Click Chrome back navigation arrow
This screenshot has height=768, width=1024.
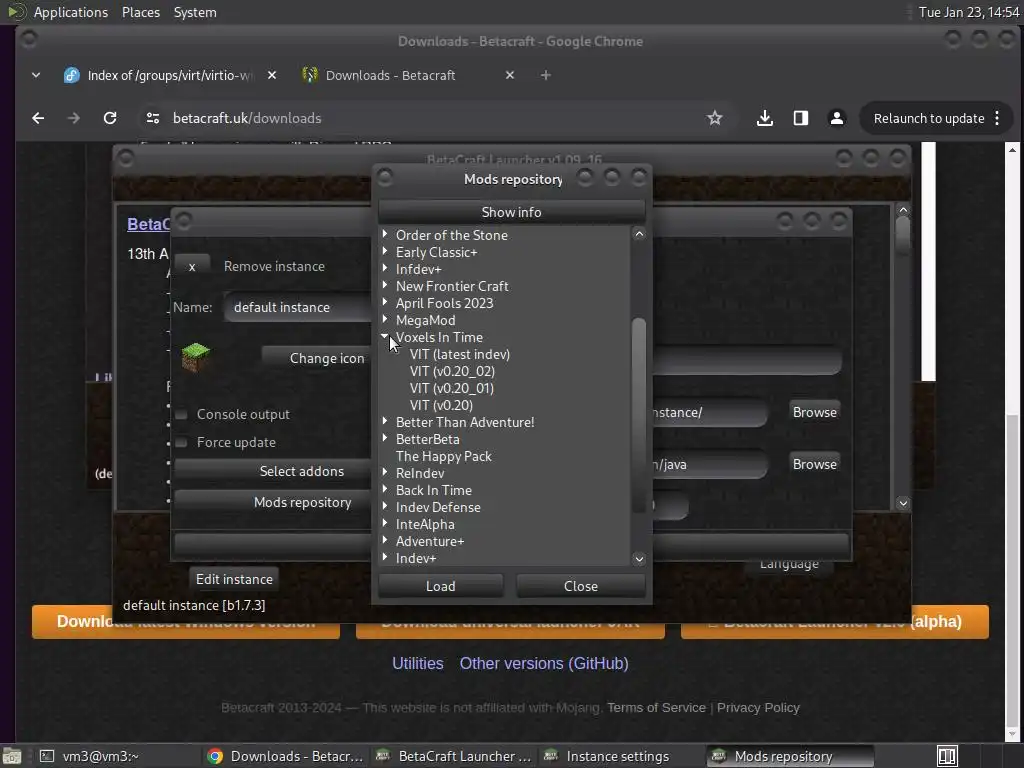(38, 118)
